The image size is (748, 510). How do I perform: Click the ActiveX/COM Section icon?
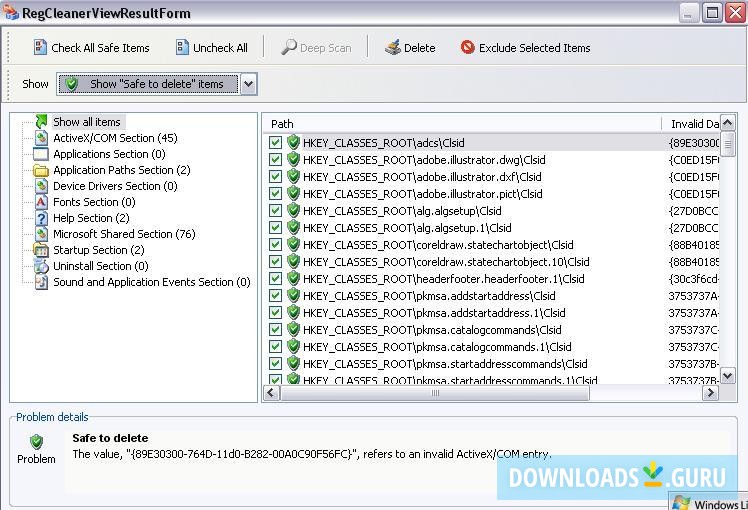pyautogui.click(x=42, y=138)
